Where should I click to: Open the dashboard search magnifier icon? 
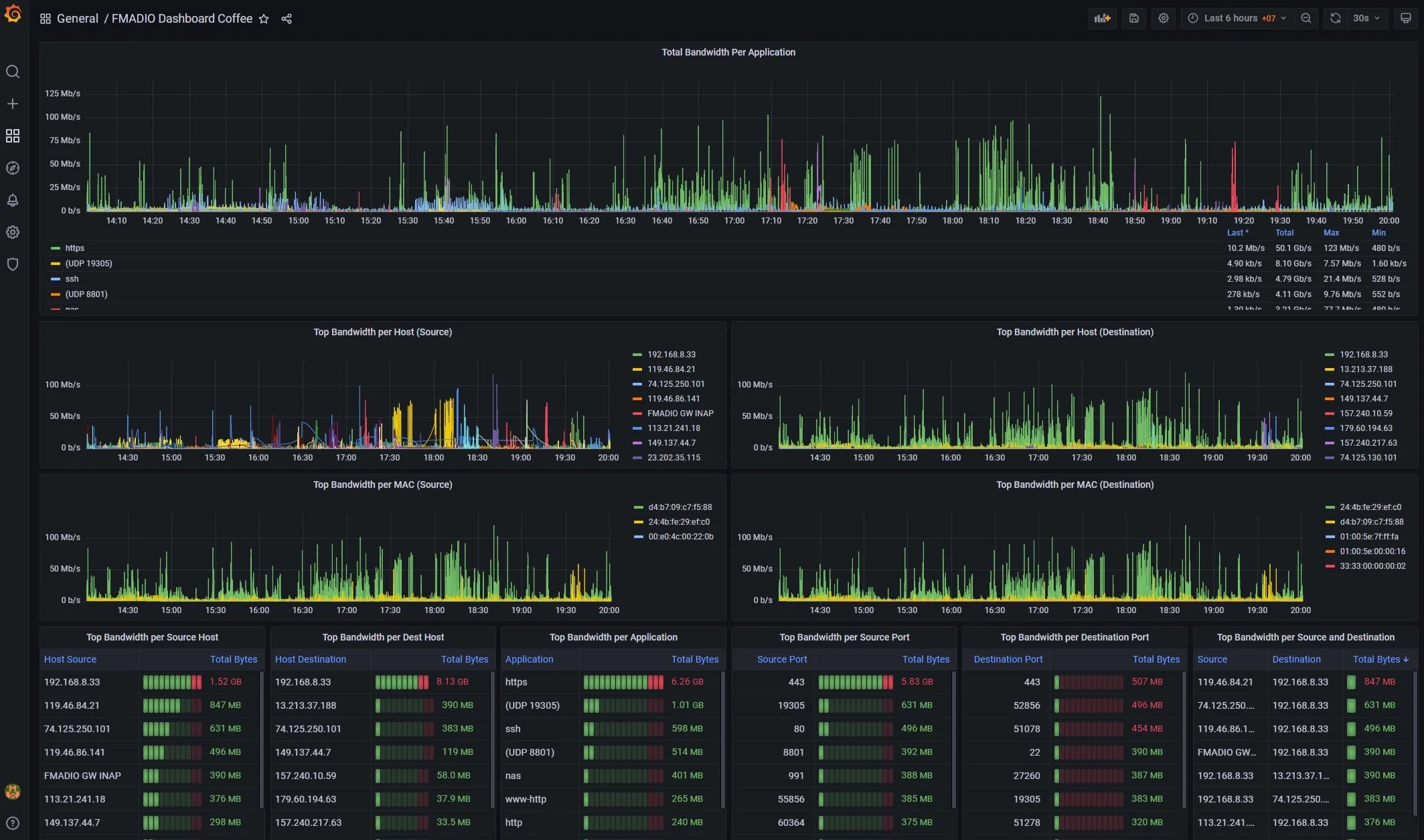pyautogui.click(x=12, y=72)
